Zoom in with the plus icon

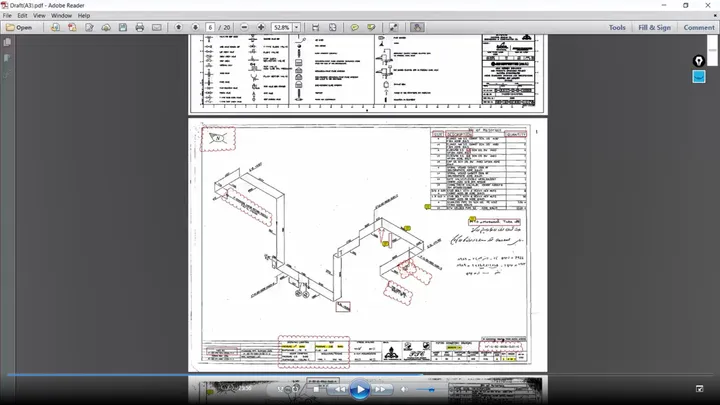pos(261,28)
